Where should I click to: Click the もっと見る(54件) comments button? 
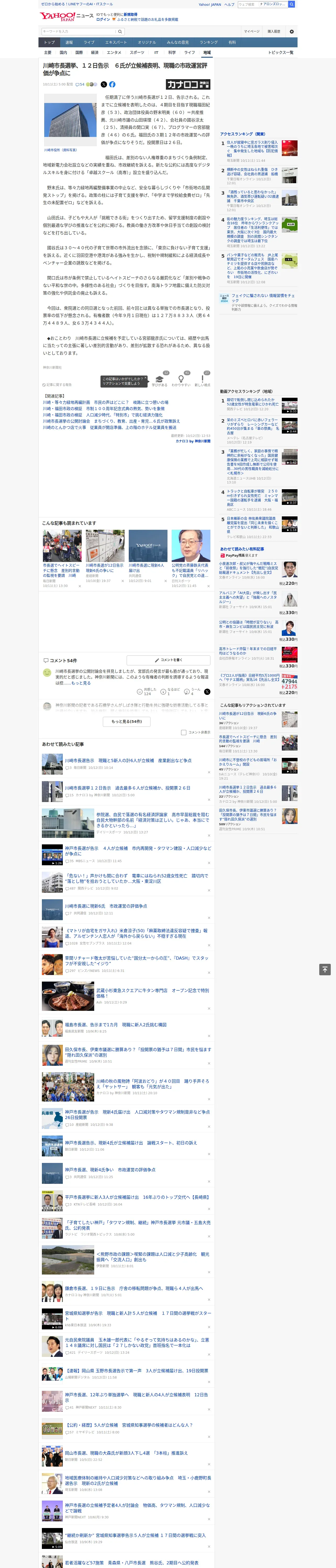126,721
